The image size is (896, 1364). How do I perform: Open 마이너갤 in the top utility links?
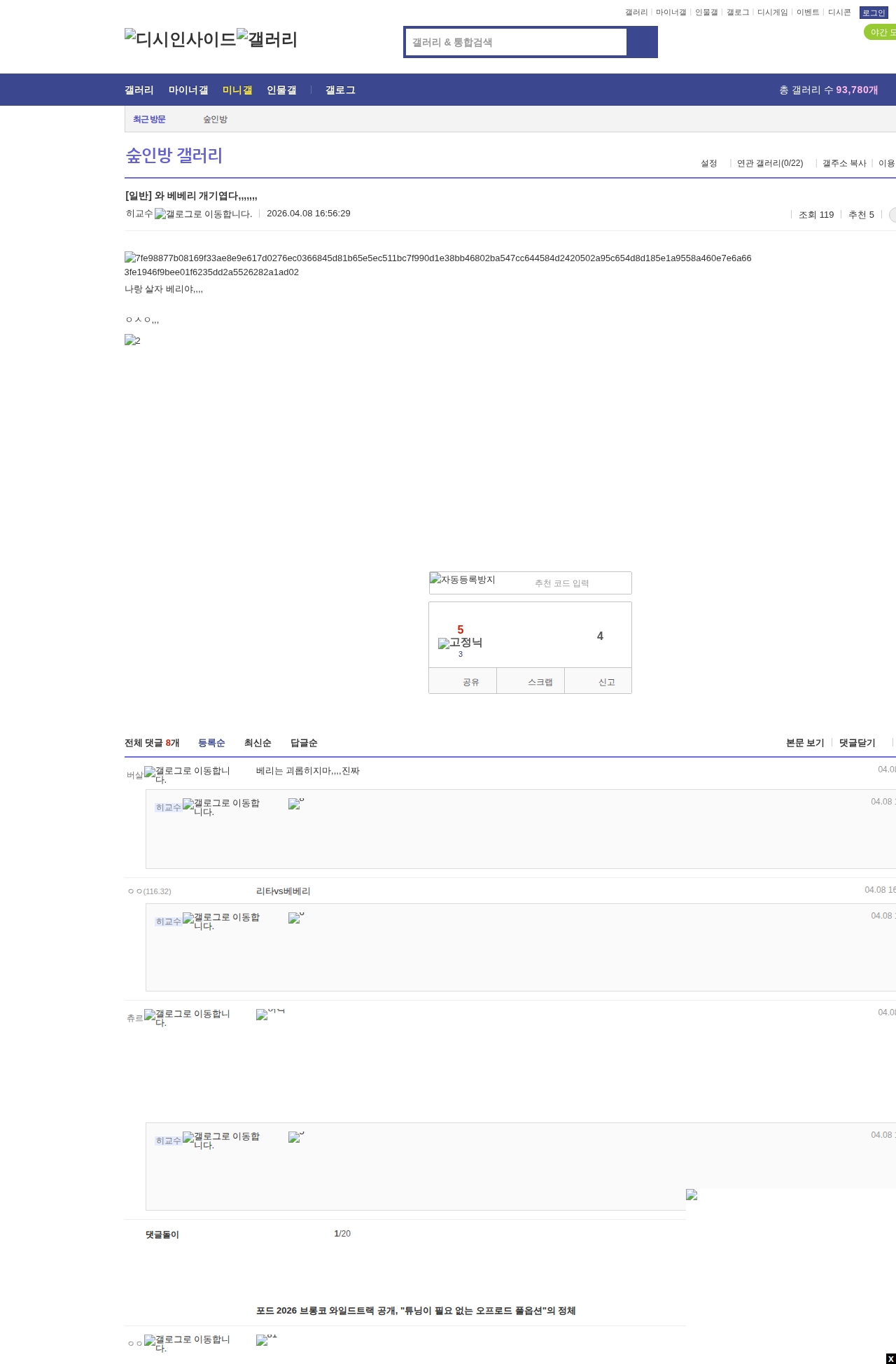pos(671,13)
